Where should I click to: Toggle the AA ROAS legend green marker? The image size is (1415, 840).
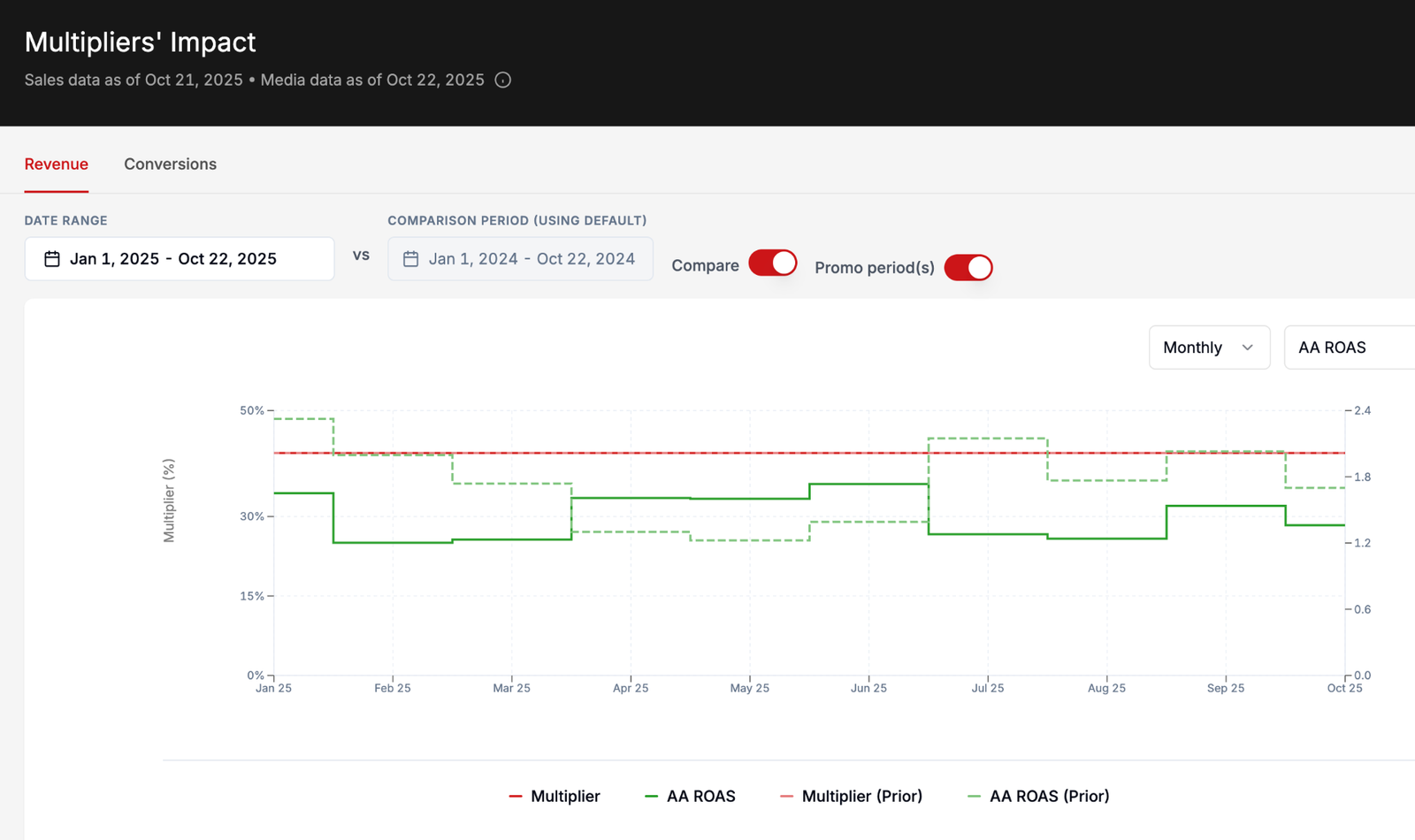[652, 797]
